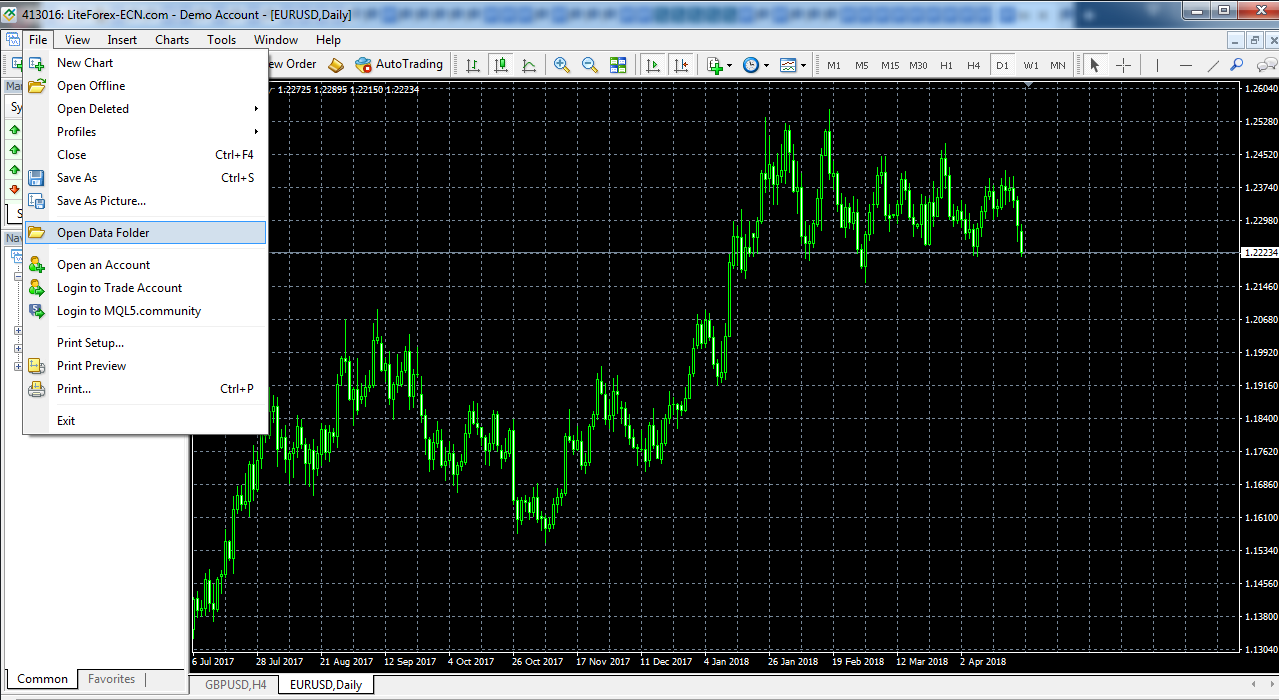This screenshot has height=700, width=1279.
Task: Select Close in the File menu
Action: (146, 155)
